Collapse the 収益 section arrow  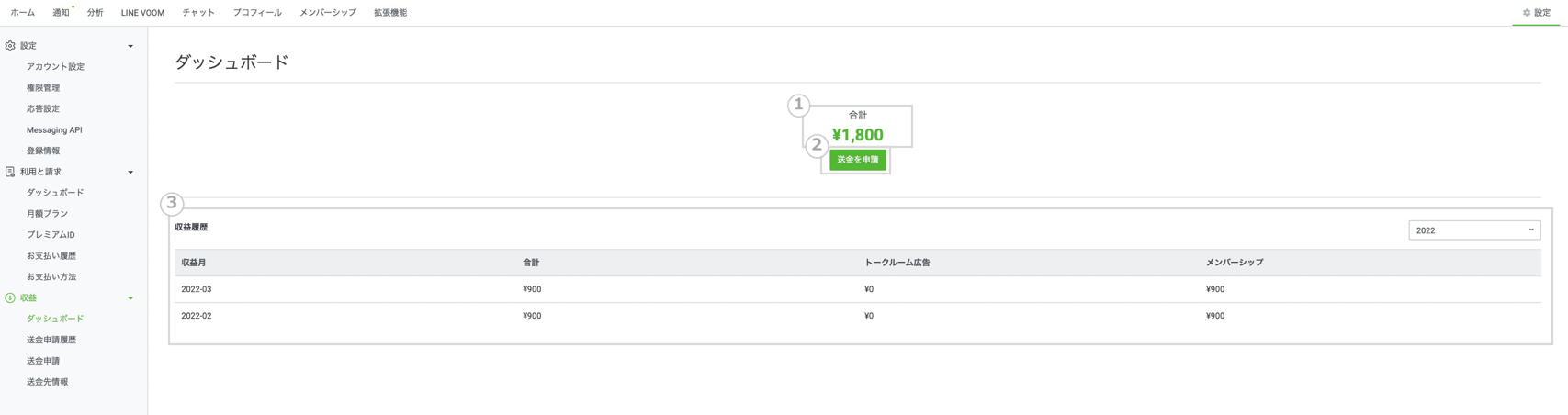point(130,297)
